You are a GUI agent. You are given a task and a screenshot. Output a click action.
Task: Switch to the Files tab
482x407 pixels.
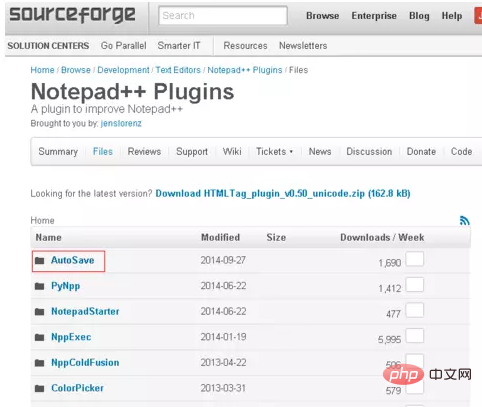click(103, 152)
